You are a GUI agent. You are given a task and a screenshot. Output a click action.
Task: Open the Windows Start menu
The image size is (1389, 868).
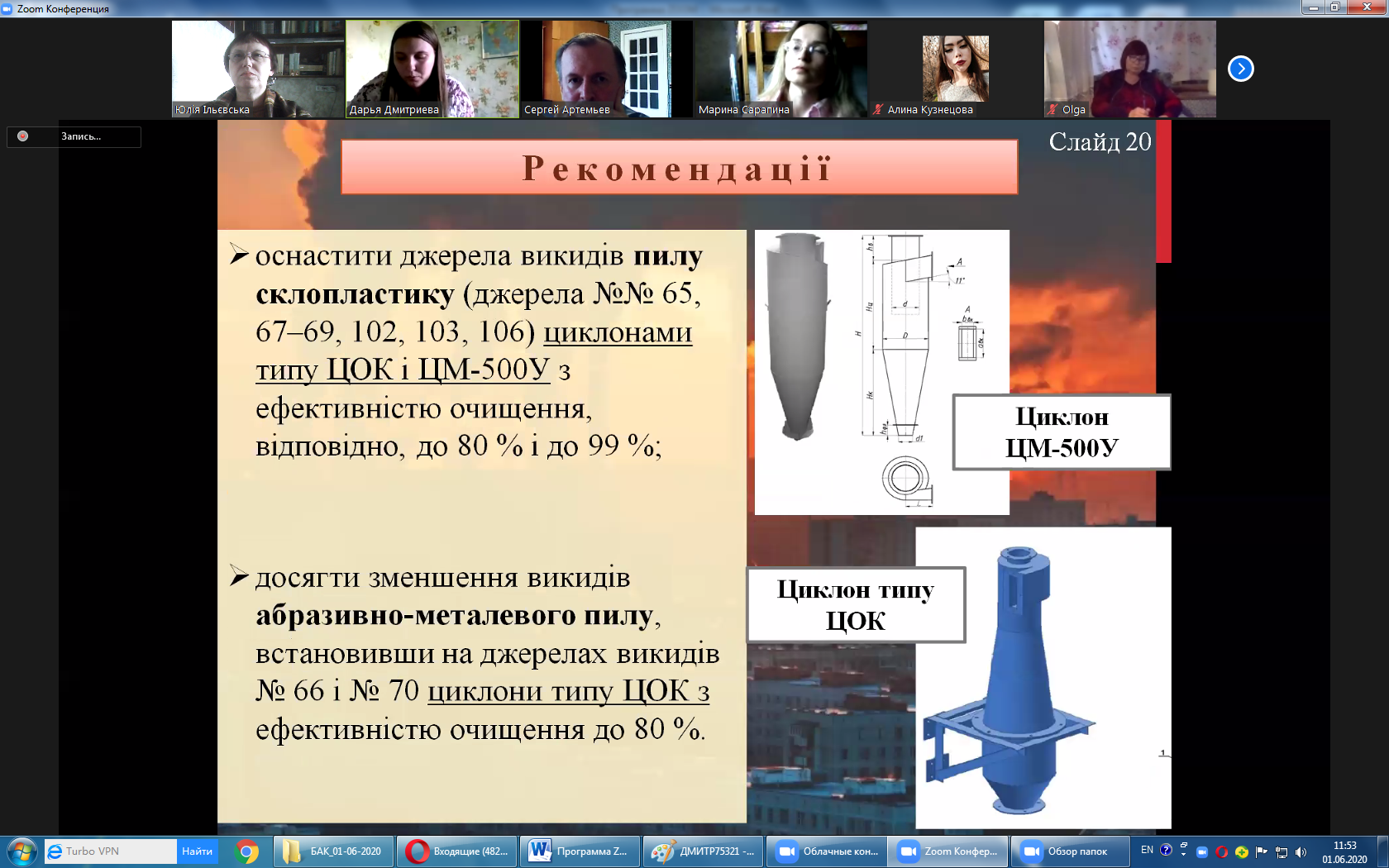21,851
